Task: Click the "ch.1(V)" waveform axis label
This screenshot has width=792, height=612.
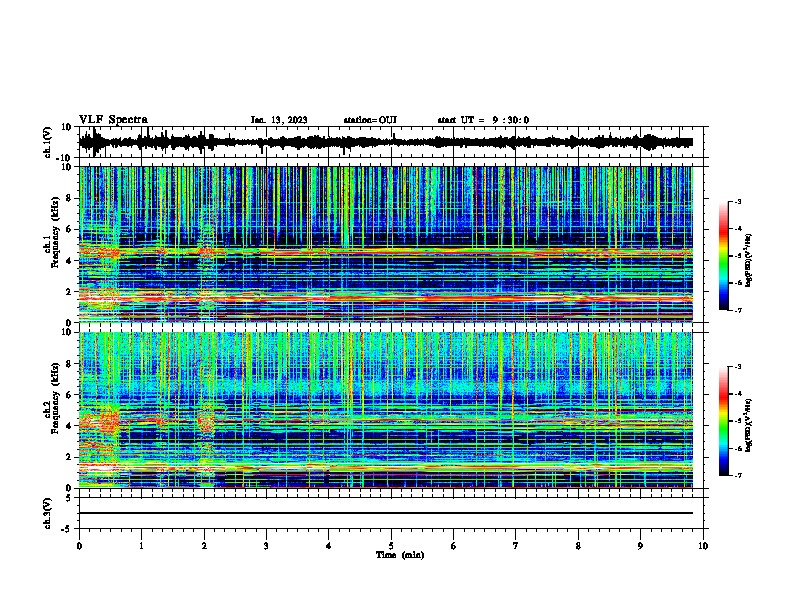Action: pos(48,142)
